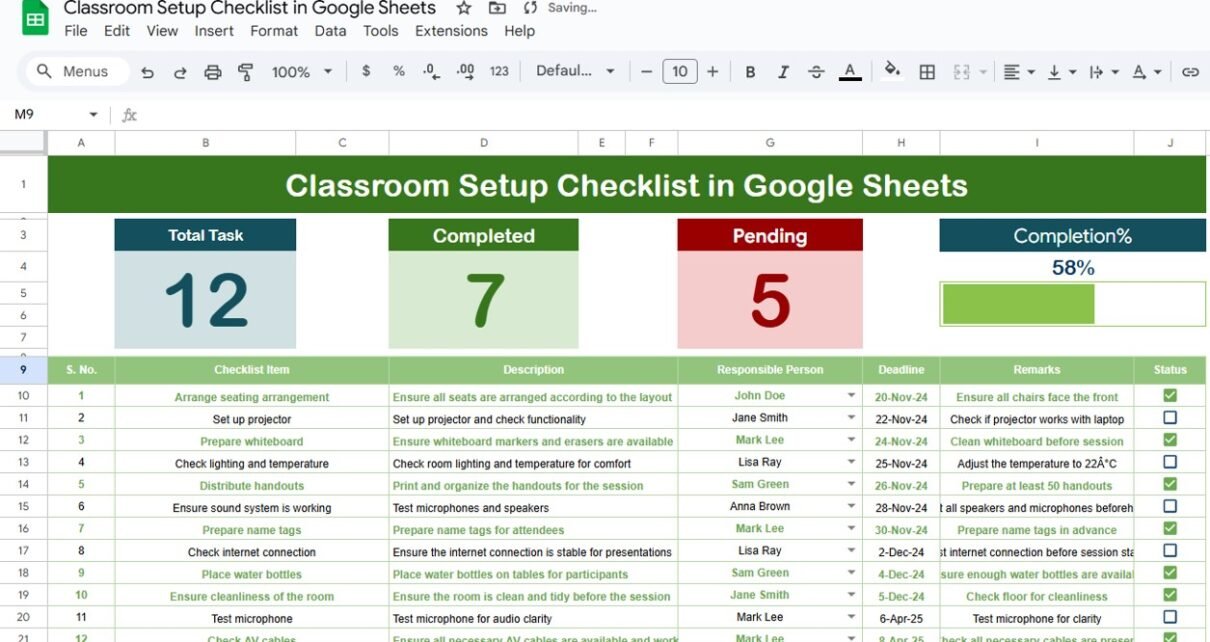Uncheck status for Prepare name tags row

[x=1170, y=528]
